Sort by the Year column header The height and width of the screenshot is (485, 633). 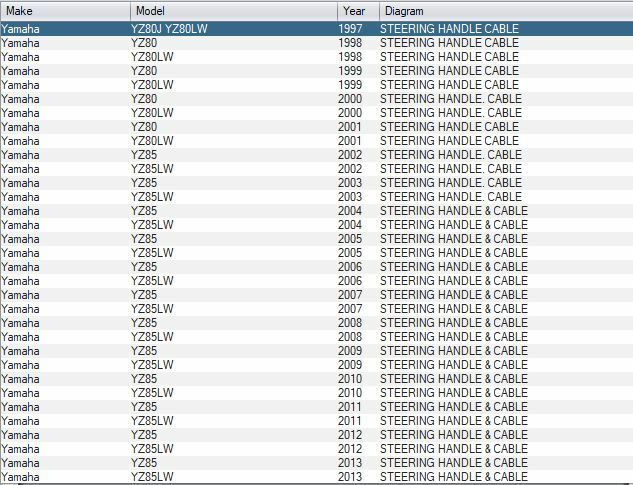358,11
